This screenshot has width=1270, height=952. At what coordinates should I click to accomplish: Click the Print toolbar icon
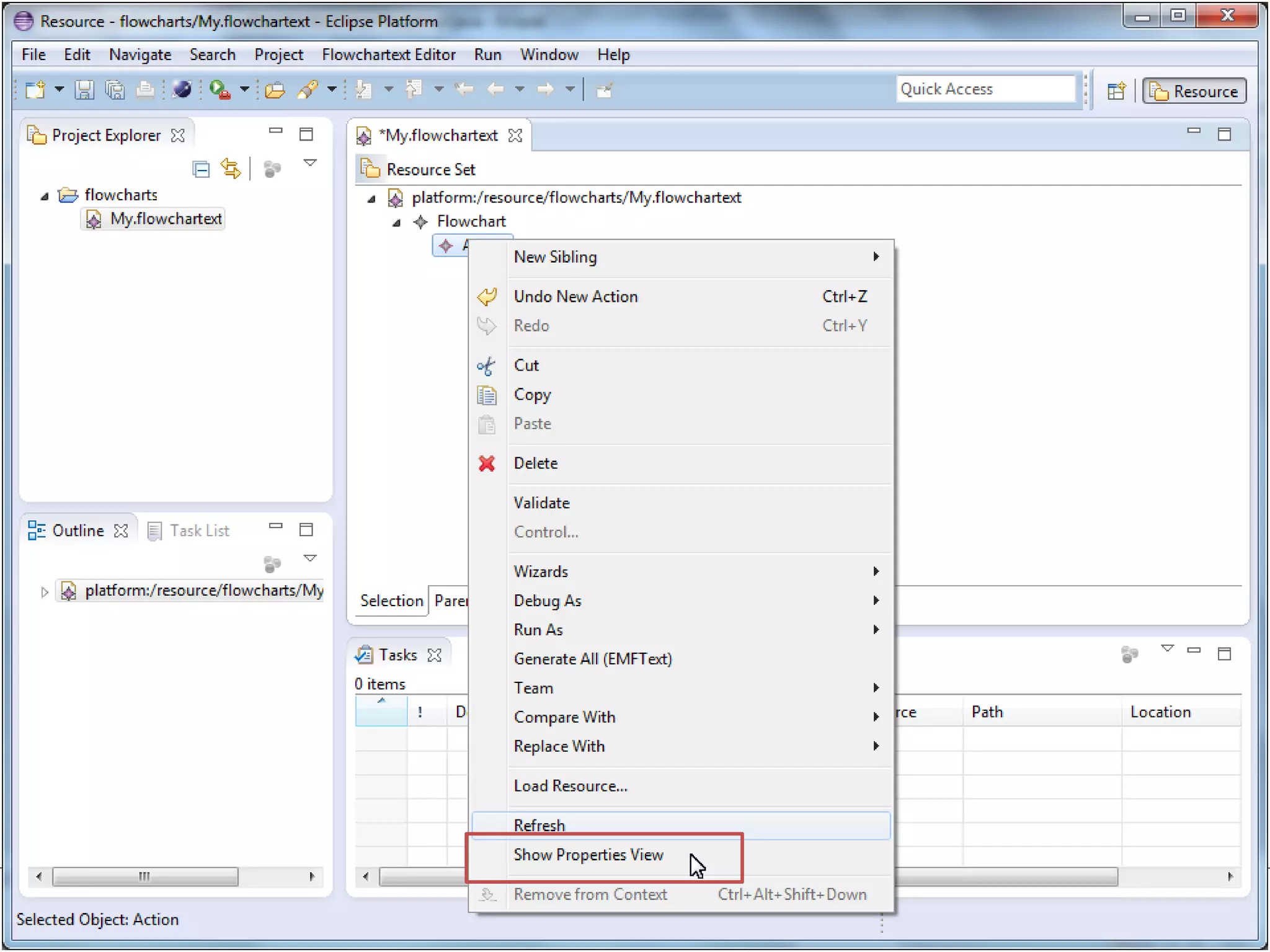tap(145, 90)
